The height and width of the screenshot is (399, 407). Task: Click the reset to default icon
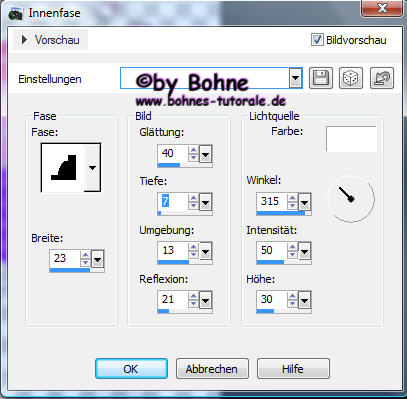(382, 78)
